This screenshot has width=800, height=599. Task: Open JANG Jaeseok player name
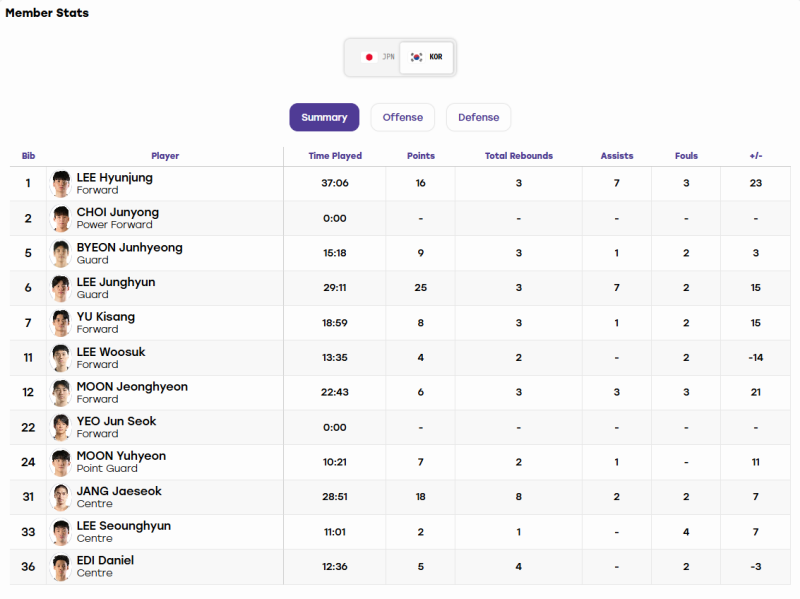119,491
